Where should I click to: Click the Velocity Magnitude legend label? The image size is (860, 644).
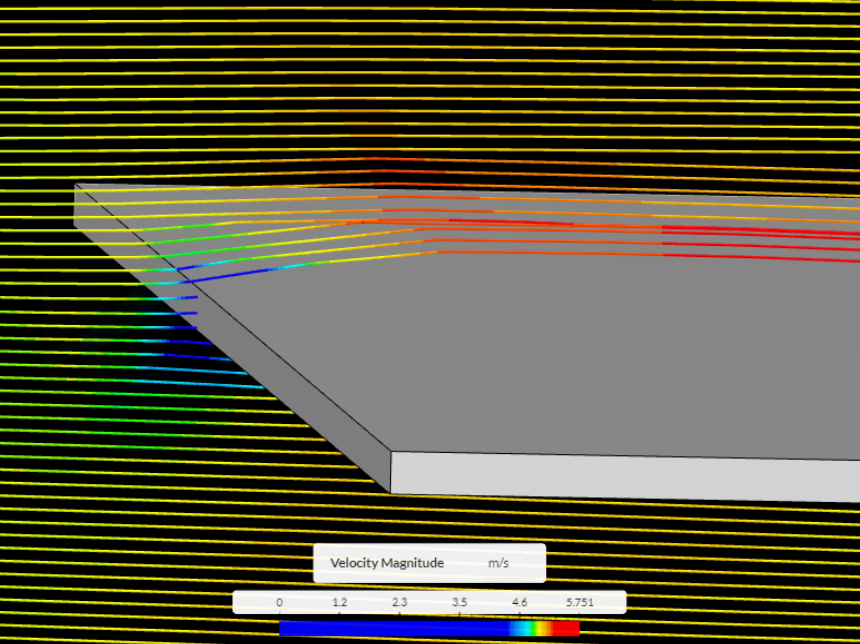387,563
